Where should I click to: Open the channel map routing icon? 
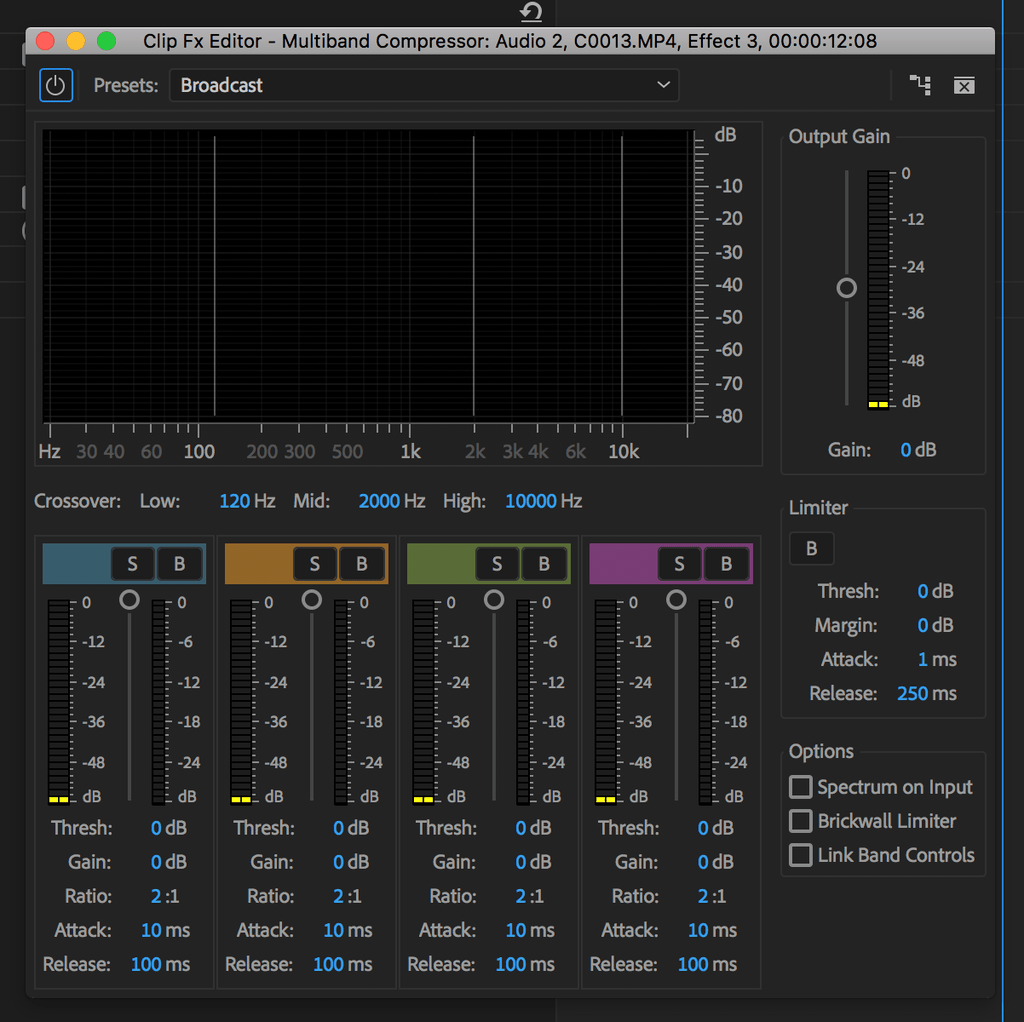920,85
